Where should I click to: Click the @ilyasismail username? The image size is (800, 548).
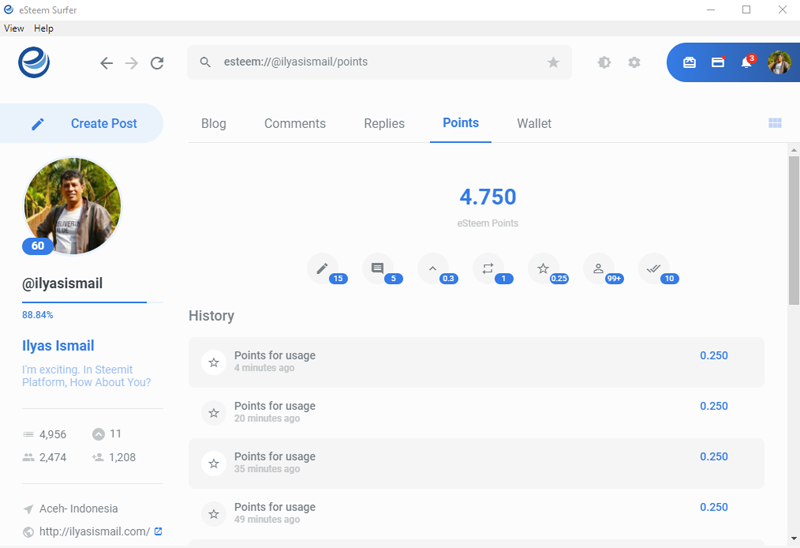click(62, 284)
